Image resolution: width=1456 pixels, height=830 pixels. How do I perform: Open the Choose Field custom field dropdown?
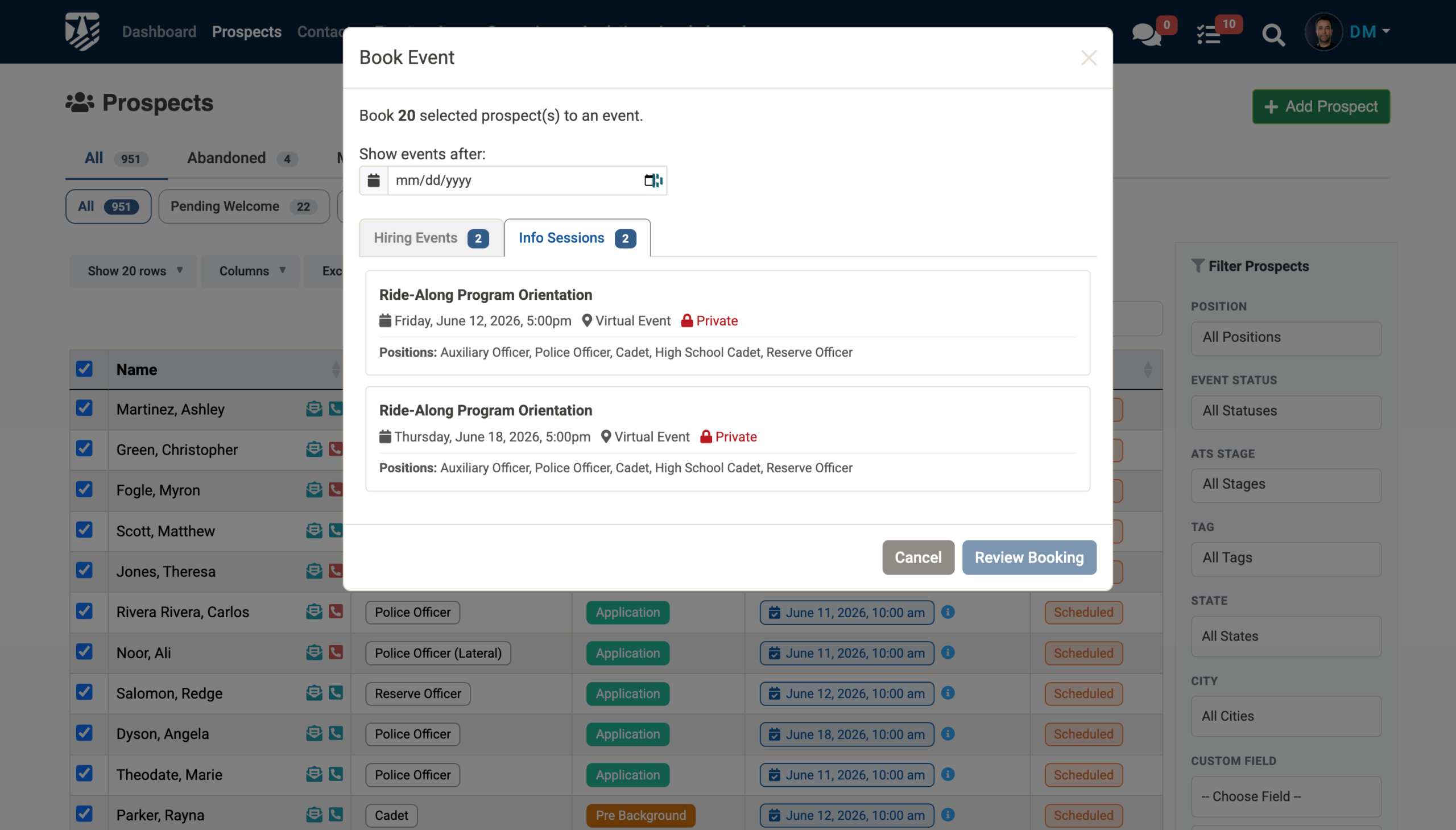click(x=1285, y=796)
